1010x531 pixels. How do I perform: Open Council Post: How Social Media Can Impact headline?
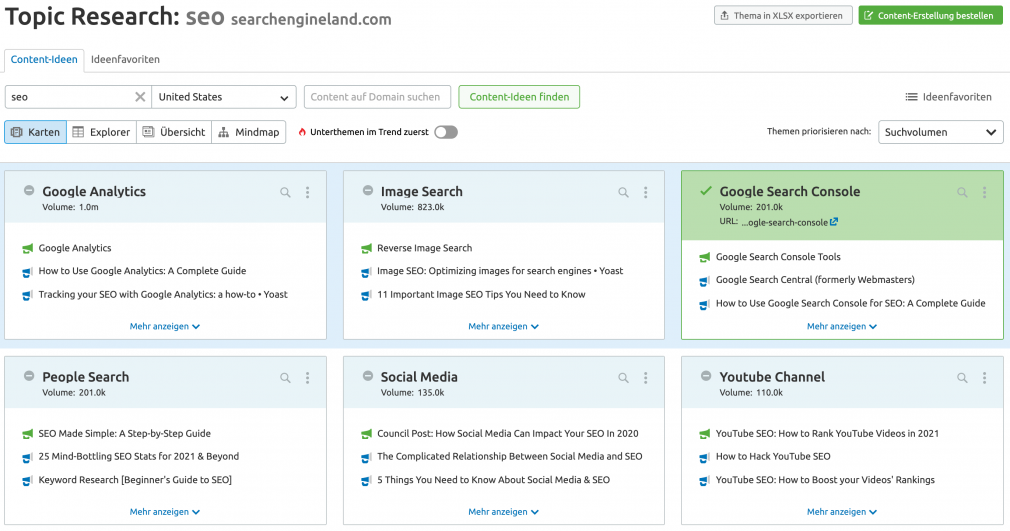[508, 434]
